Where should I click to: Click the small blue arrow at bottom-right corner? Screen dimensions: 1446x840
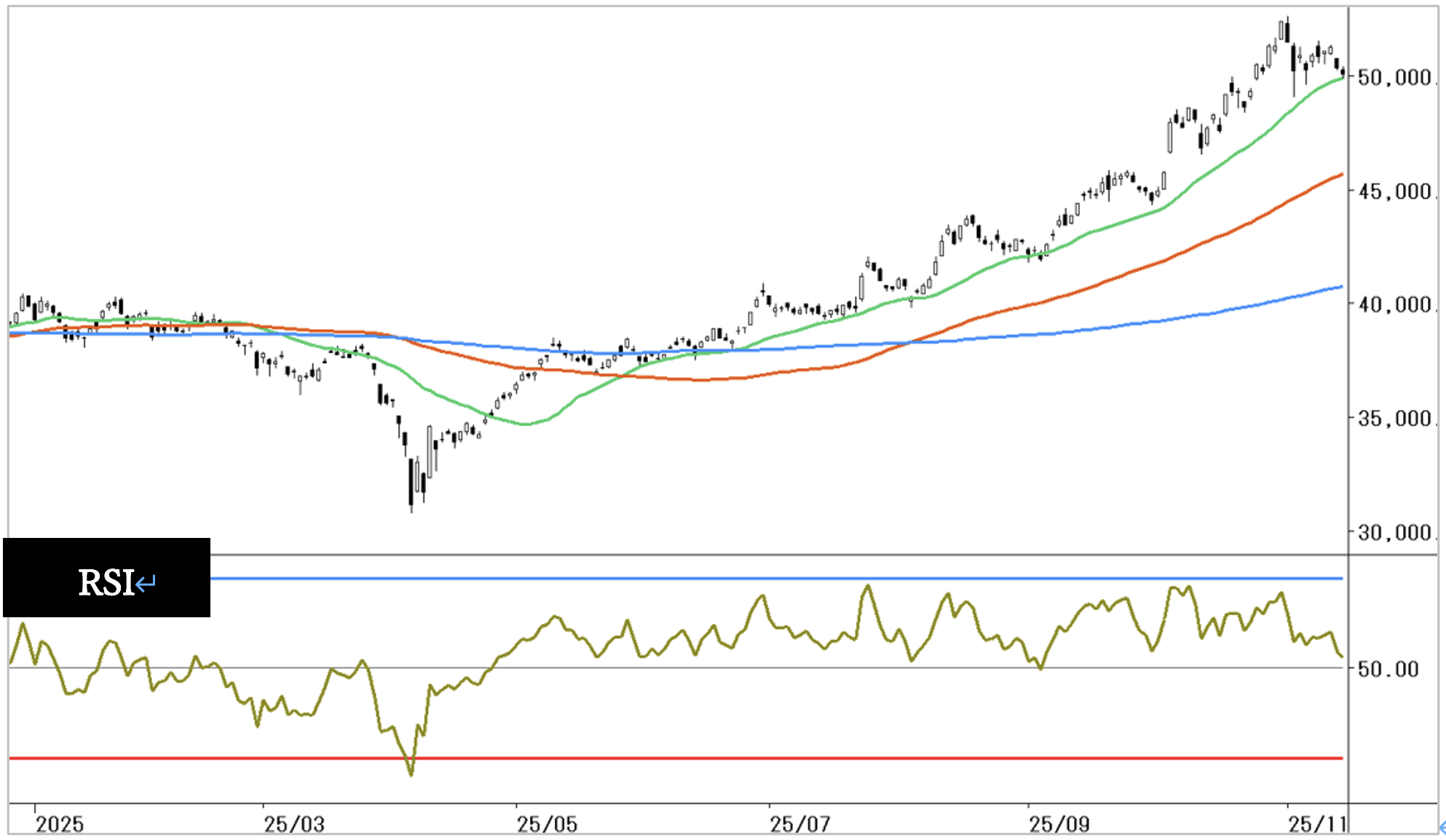pos(1442,827)
